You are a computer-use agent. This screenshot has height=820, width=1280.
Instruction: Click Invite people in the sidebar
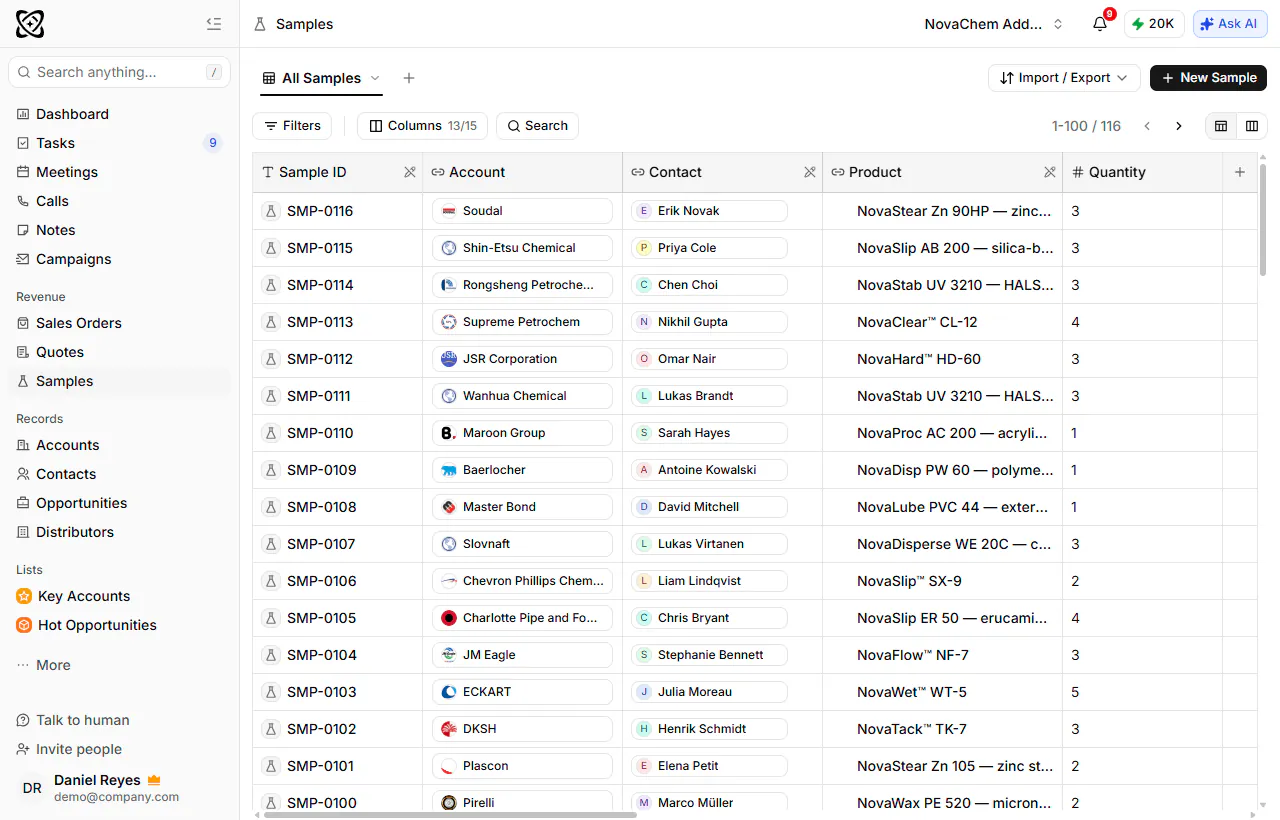click(69, 749)
